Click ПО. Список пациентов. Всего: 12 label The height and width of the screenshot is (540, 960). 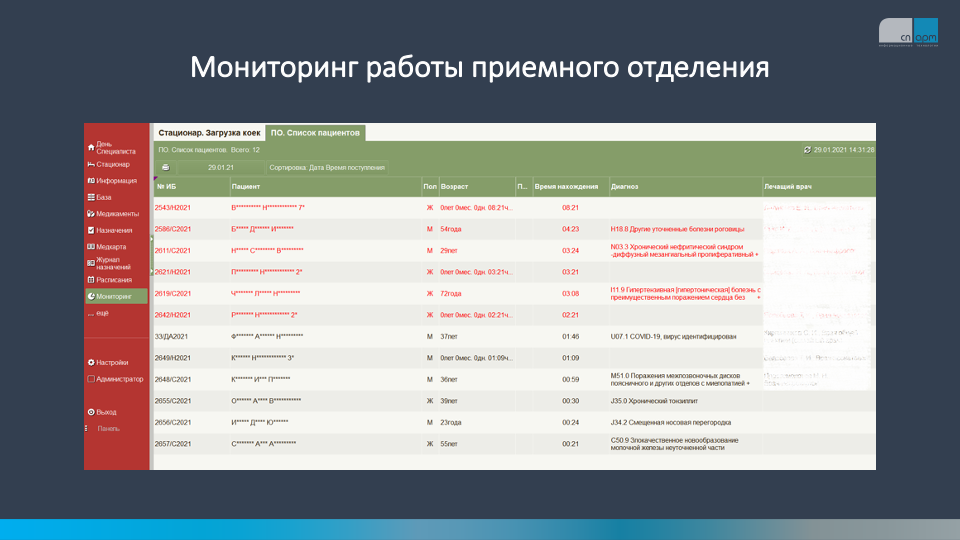click(209, 150)
